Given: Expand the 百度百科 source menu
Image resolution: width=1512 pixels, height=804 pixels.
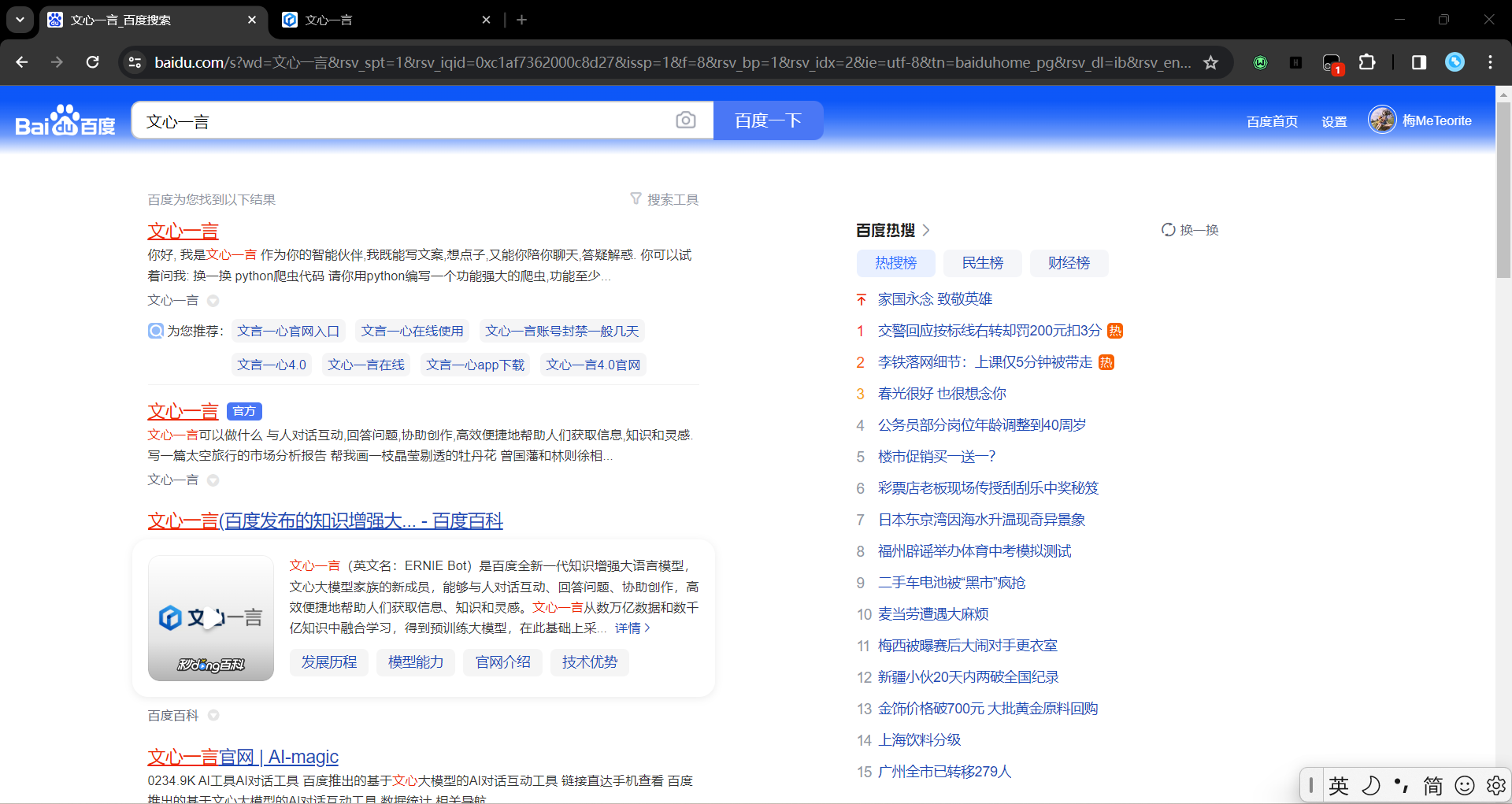Looking at the screenshot, I should pyautogui.click(x=213, y=716).
